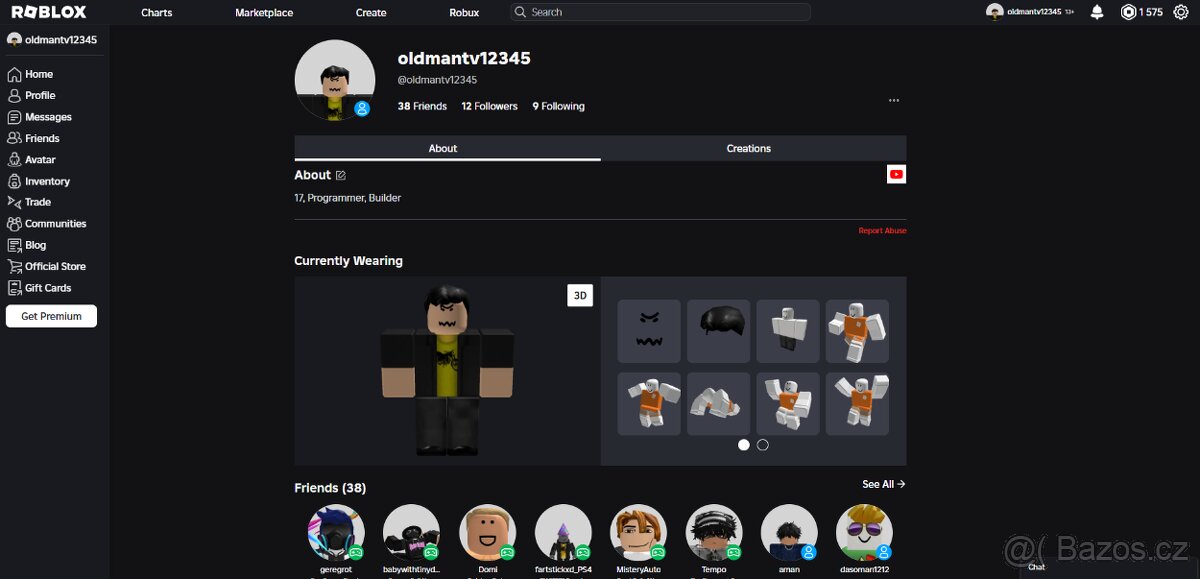Open friend babywithtinyd...'s avatar
Viewport: 1200px width, 579px height.
411,532
